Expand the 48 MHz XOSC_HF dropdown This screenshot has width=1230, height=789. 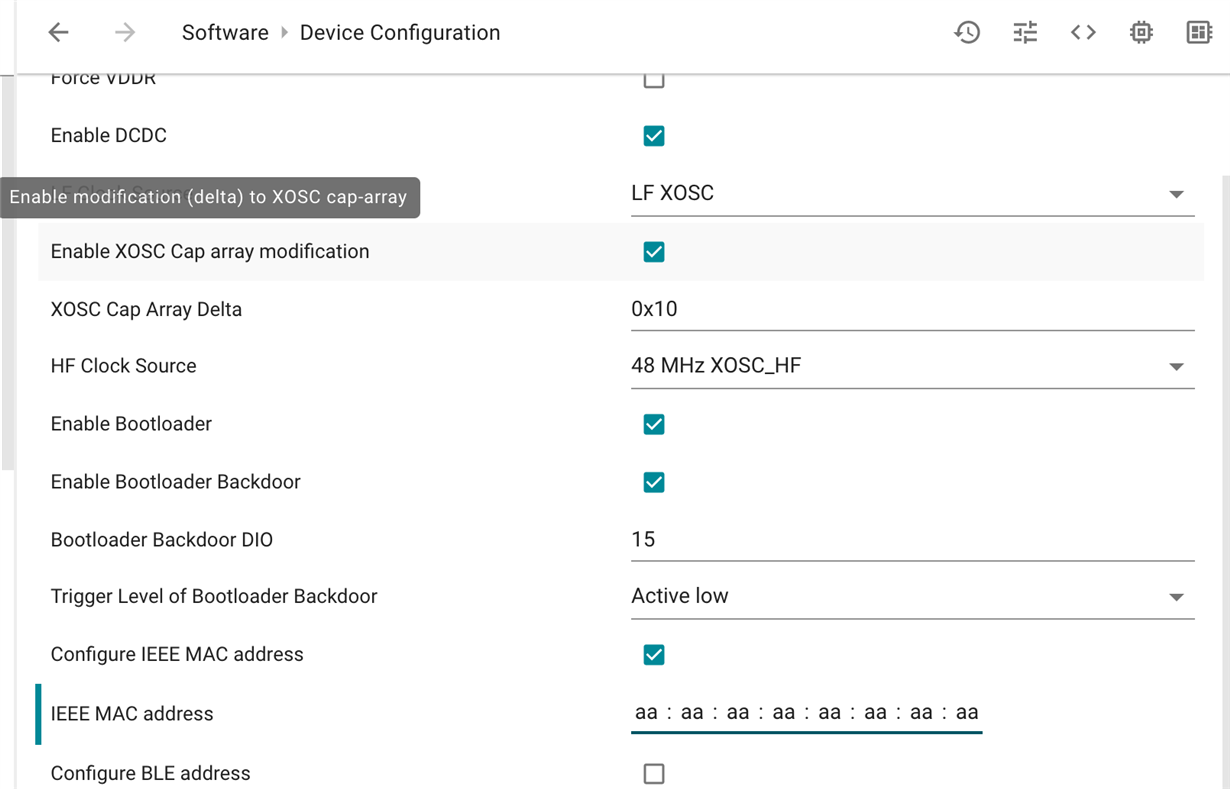point(912,366)
